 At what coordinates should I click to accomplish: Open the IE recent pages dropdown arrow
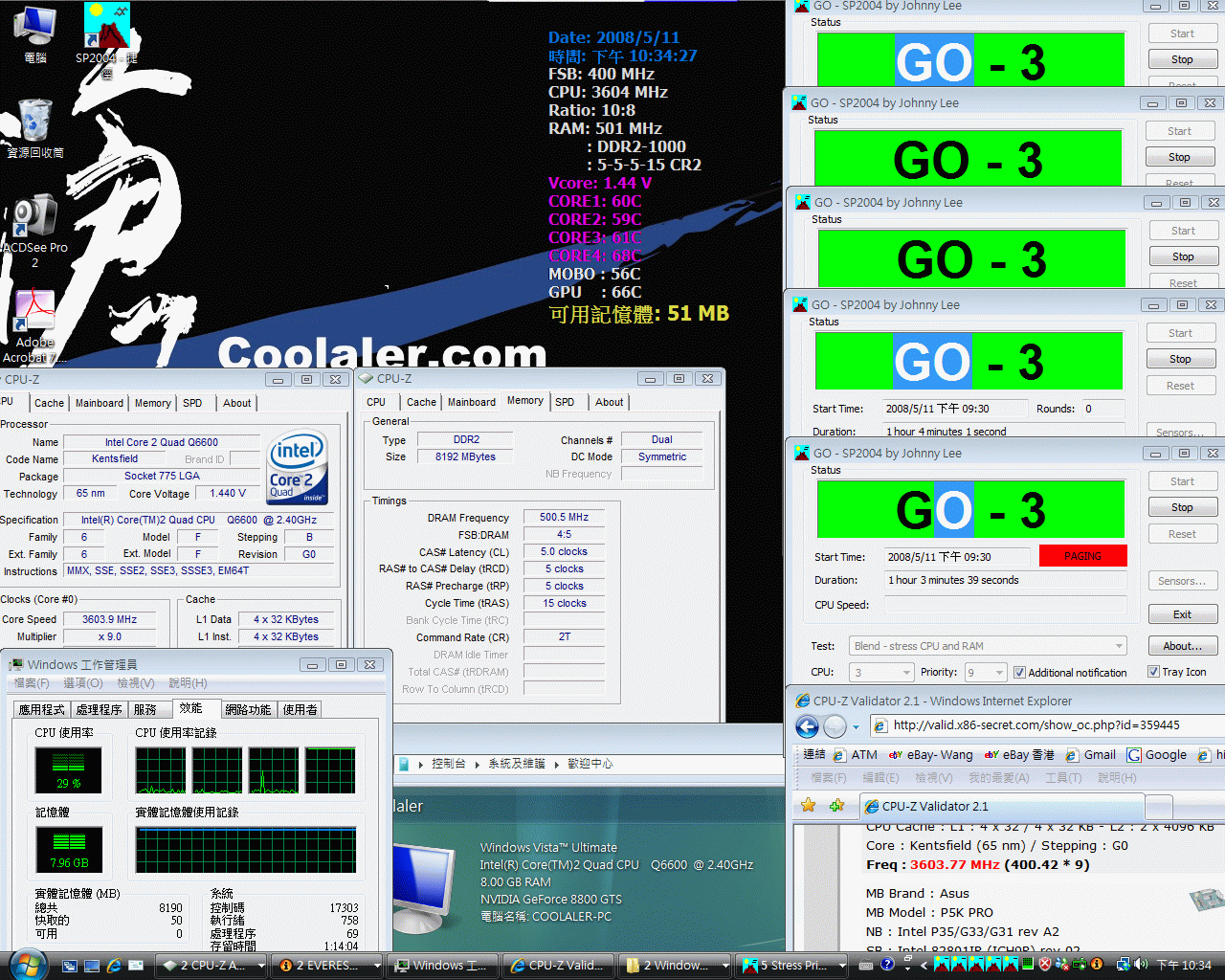pyautogui.click(x=856, y=727)
